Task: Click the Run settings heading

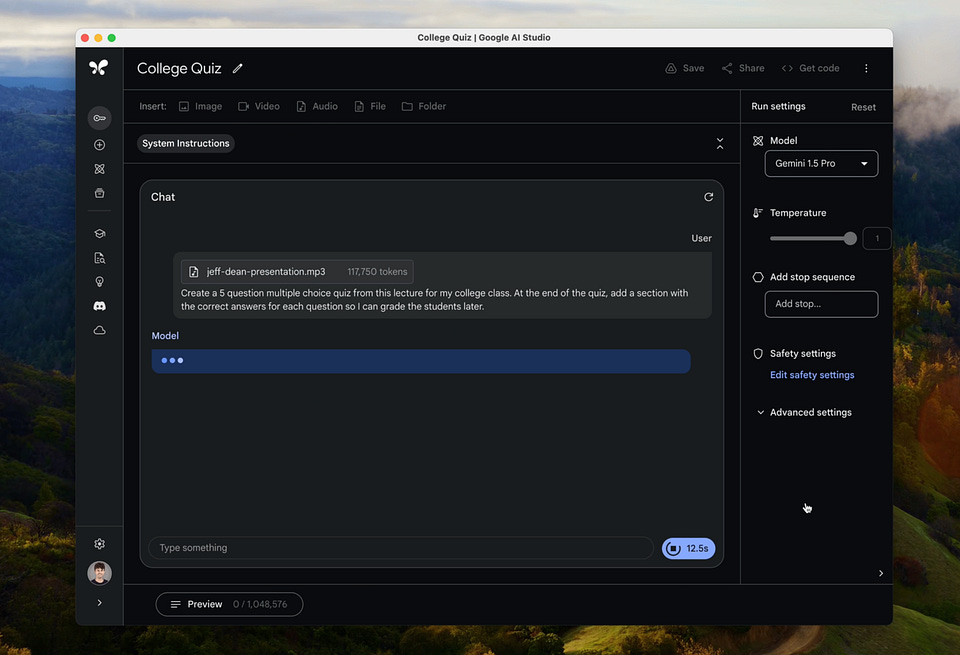Action: pyautogui.click(x=778, y=107)
